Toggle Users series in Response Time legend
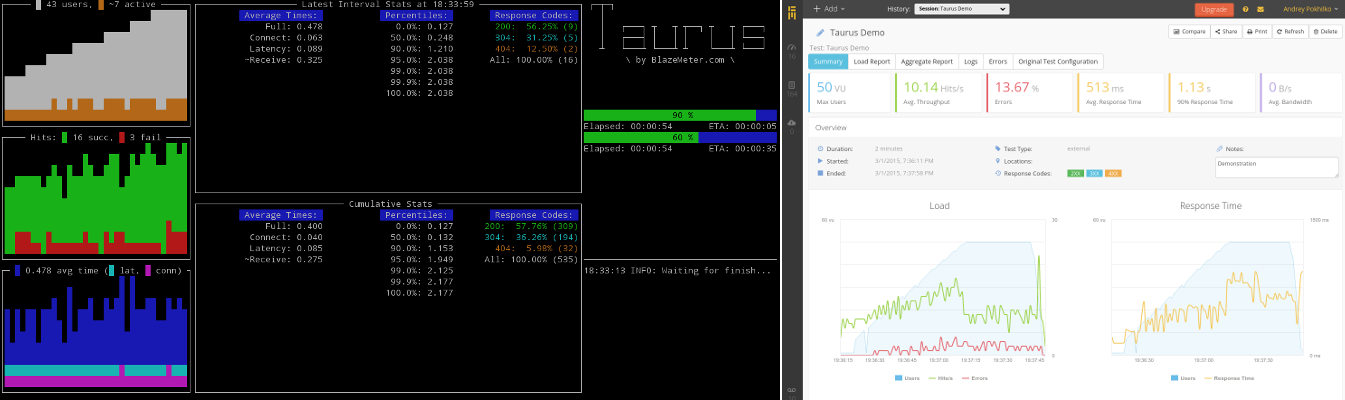 coord(1183,378)
